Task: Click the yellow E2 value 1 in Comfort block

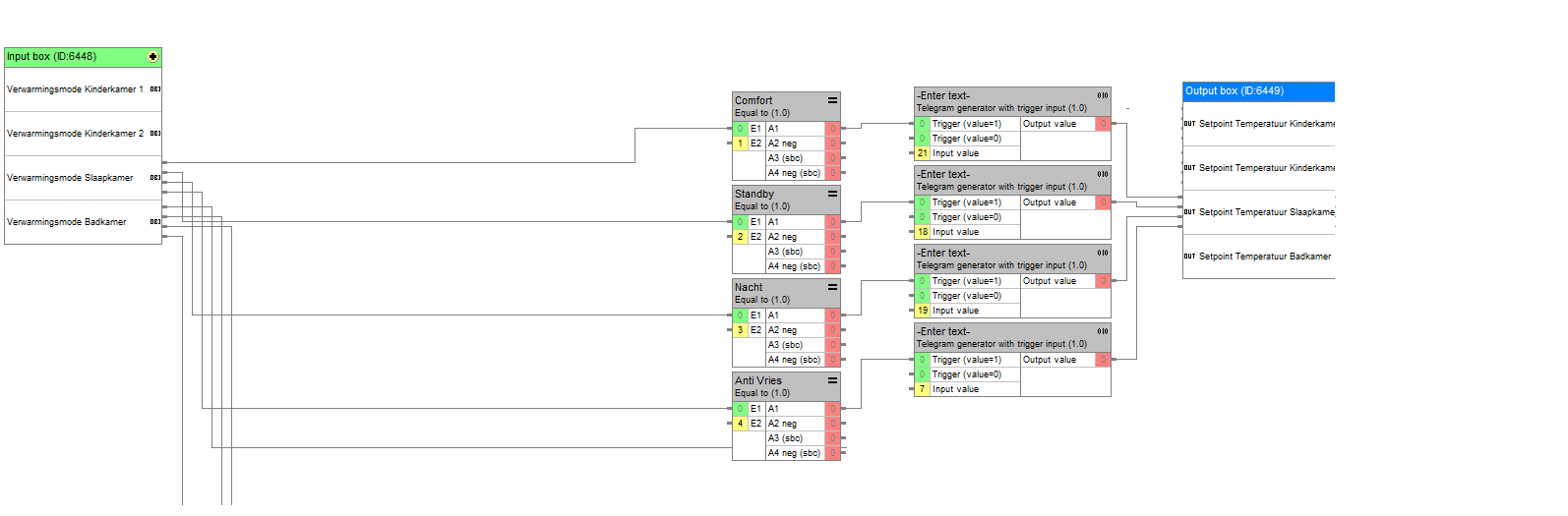Action: coord(740,143)
